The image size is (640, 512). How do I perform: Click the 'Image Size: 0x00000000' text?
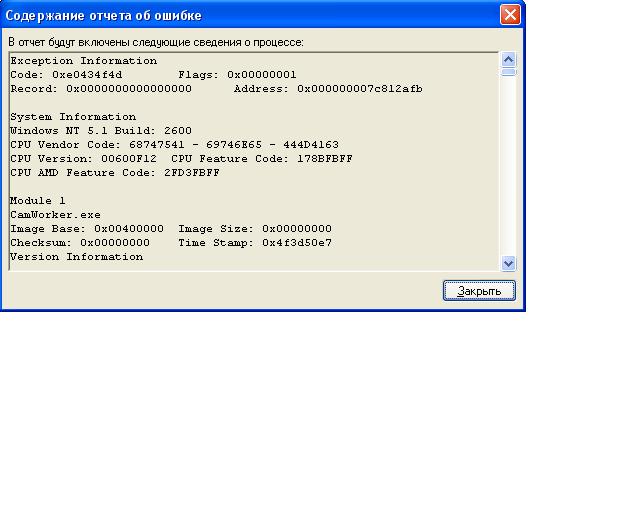click(x=255, y=229)
